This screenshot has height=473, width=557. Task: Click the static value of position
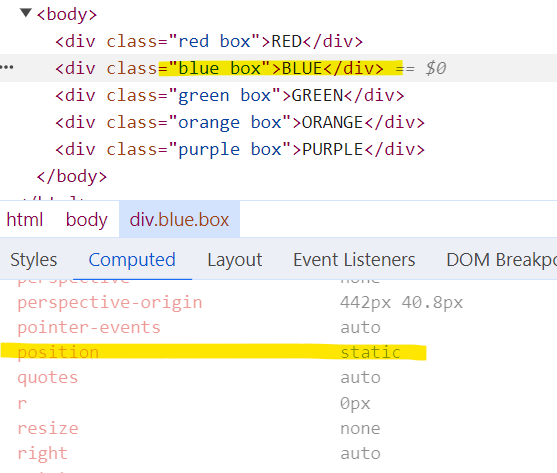tap(371, 352)
